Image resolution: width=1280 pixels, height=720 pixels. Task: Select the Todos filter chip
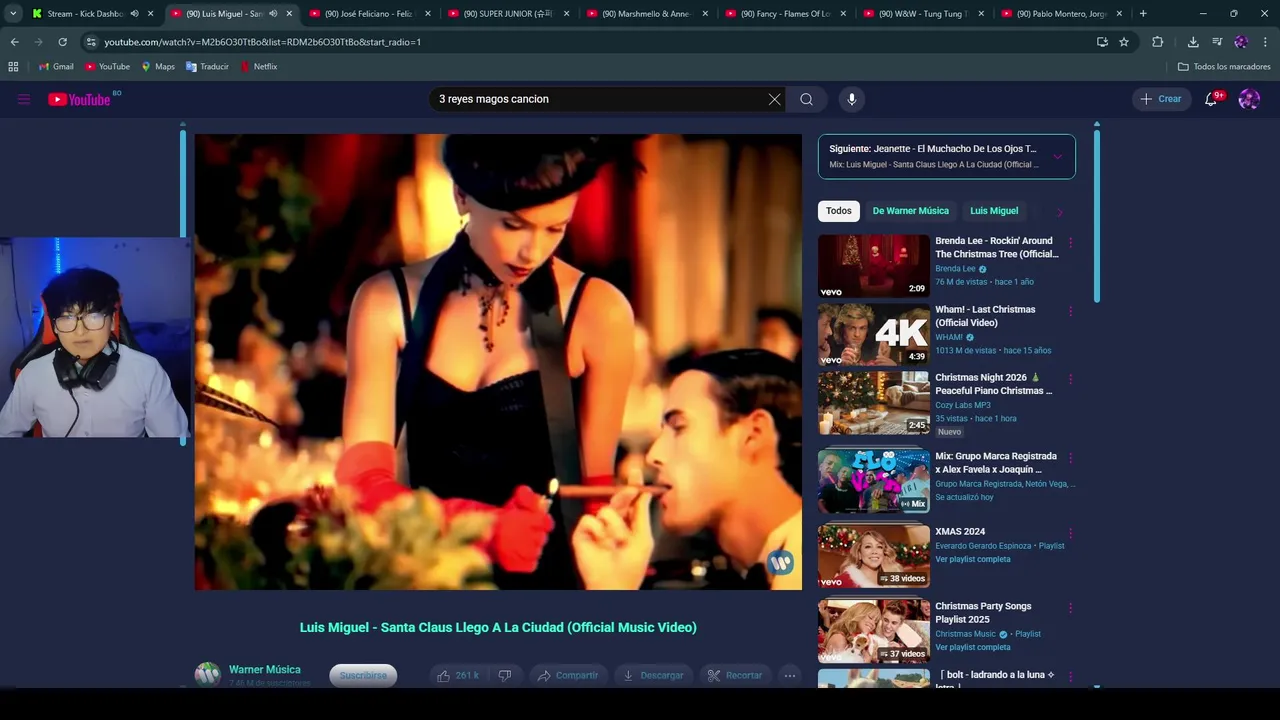[x=839, y=211]
